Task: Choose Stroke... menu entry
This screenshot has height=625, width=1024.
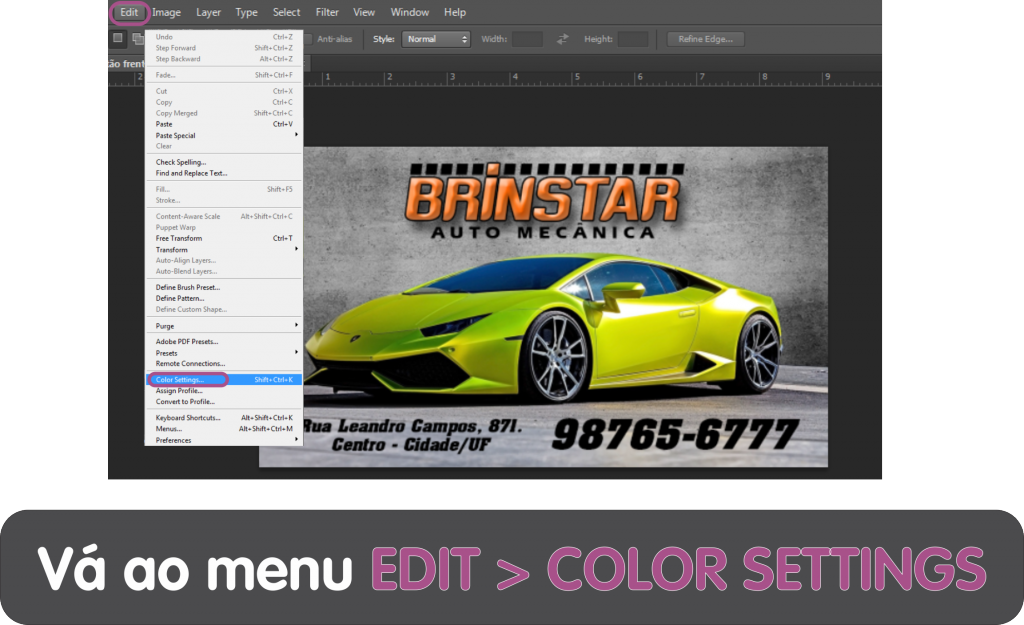Action: pyautogui.click(x=223, y=200)
